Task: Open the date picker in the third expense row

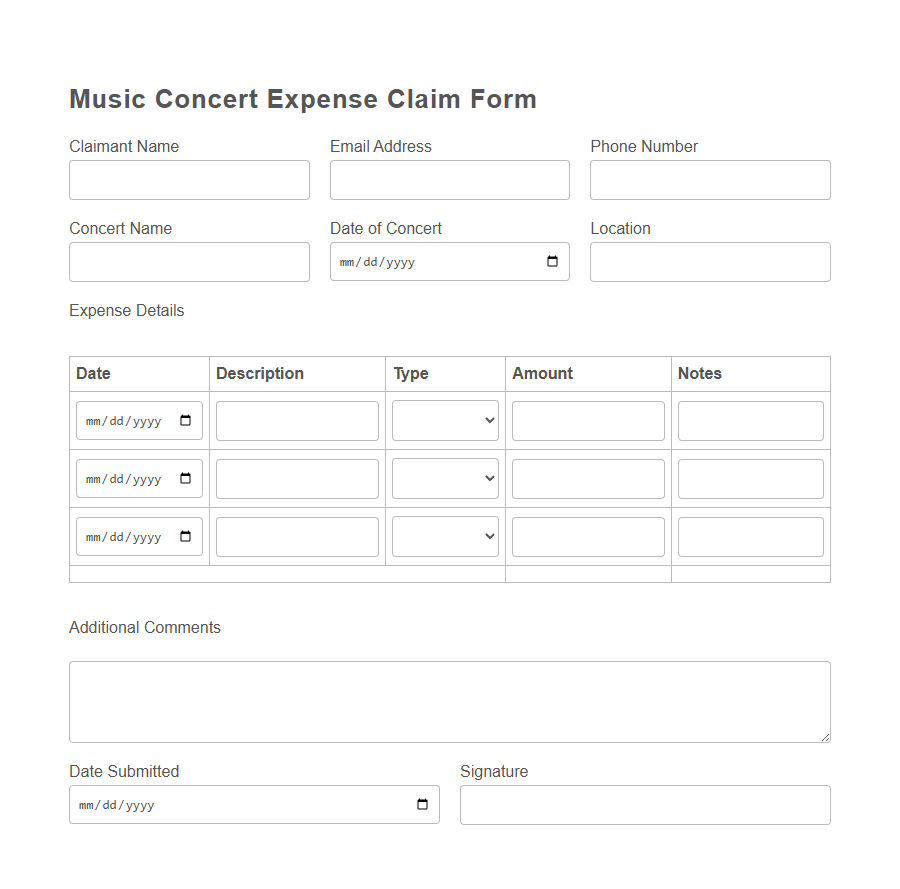Action: [184, 536]
